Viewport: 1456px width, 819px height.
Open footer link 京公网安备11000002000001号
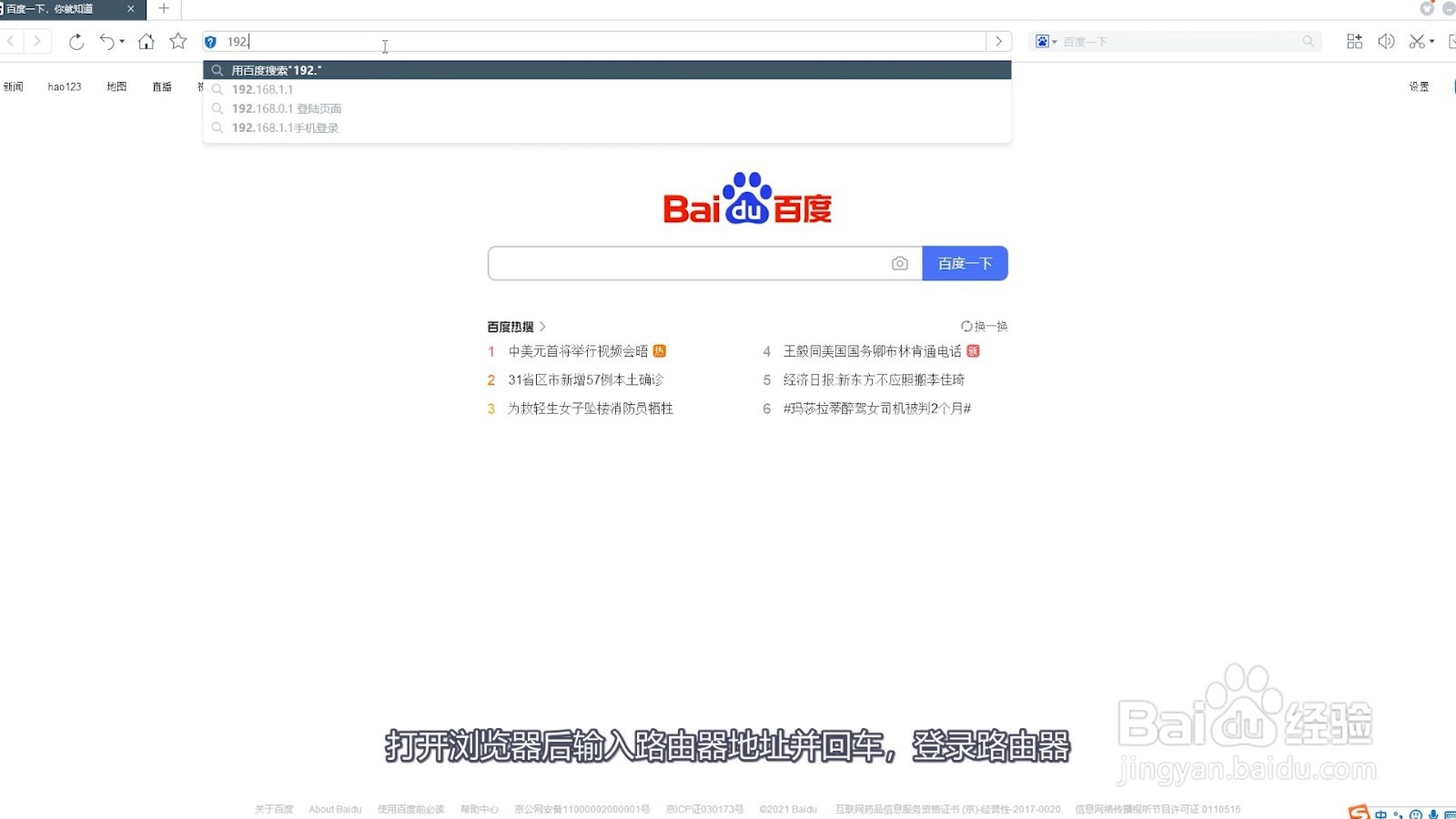[582, 809]
